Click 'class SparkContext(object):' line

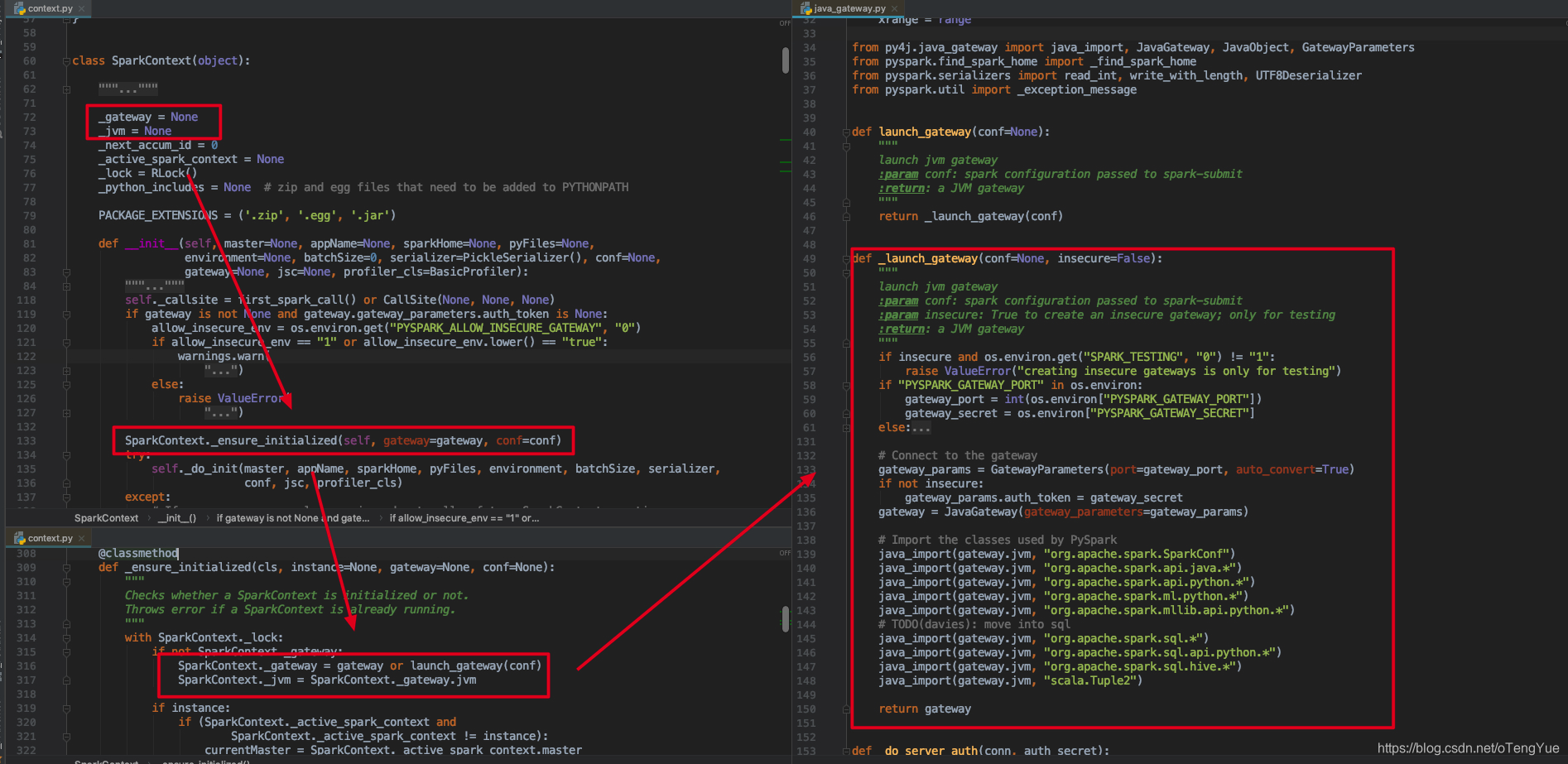coord(161,61)
